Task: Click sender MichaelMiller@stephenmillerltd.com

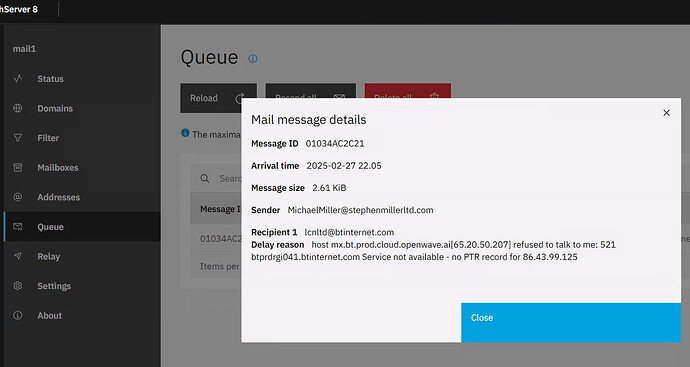Action: [360, 210]
